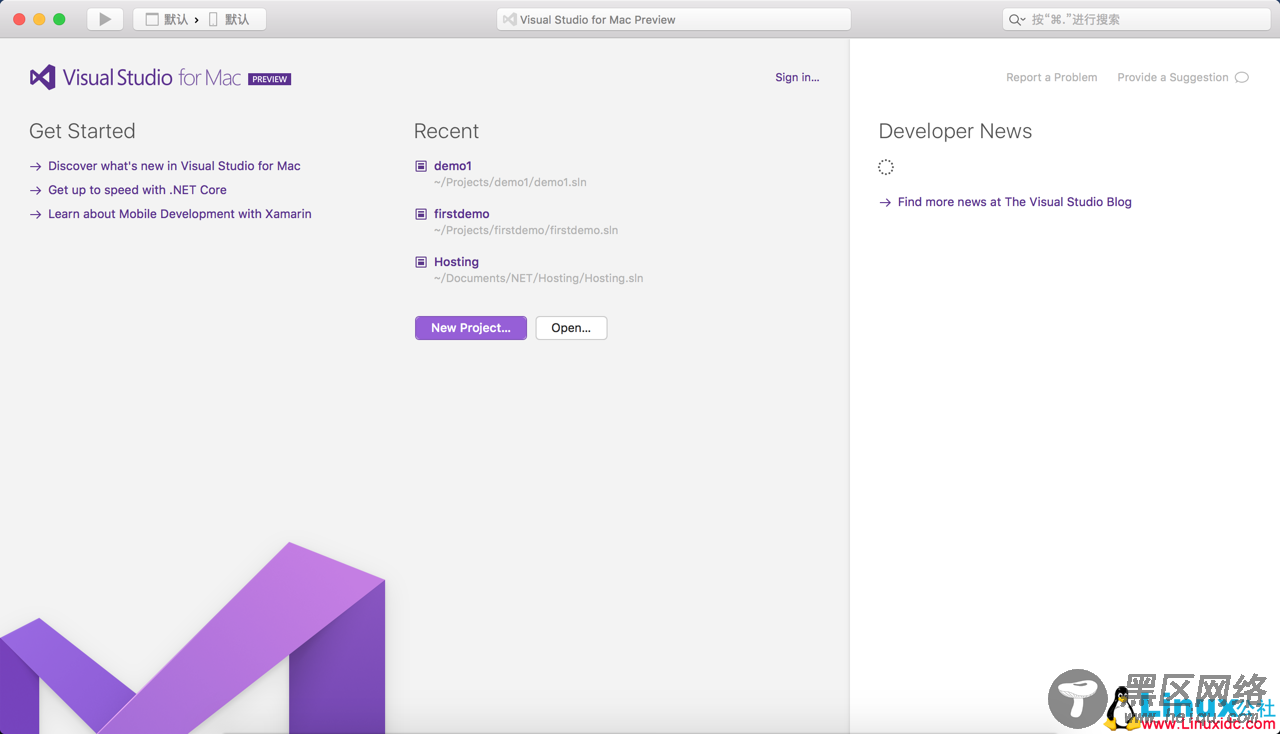This screenshot has height=734, width=1280.
Task: Open the recent Hosting solution
Action: (456, 262)
